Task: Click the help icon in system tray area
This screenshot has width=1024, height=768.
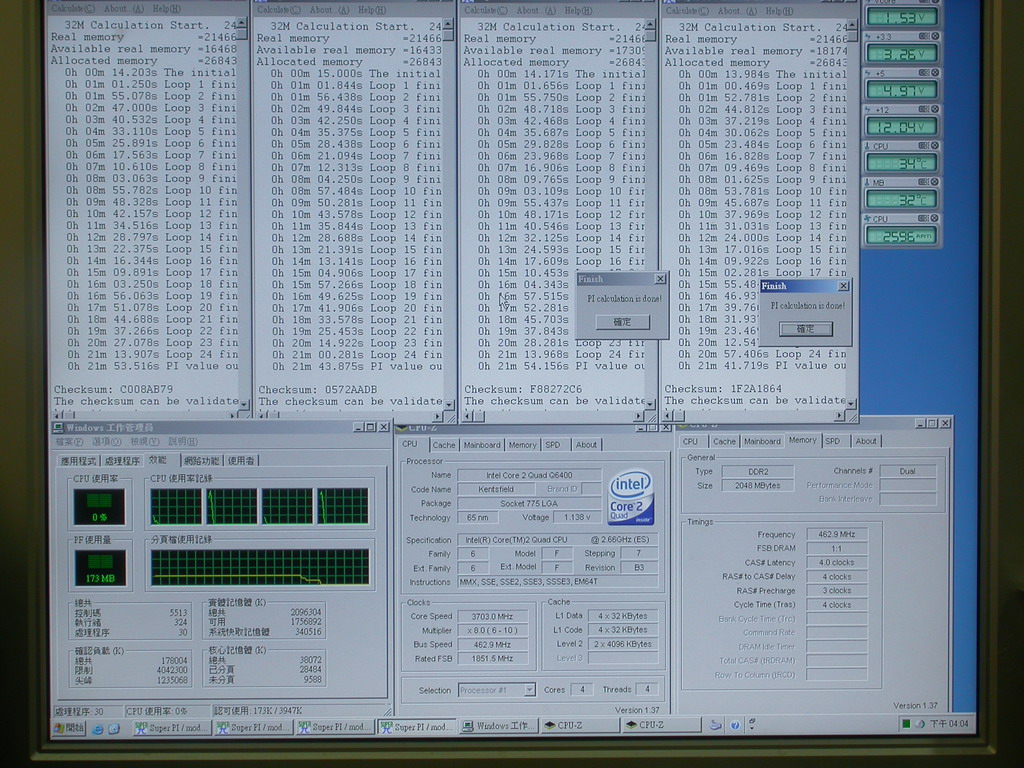Action: tap(735, 725)
